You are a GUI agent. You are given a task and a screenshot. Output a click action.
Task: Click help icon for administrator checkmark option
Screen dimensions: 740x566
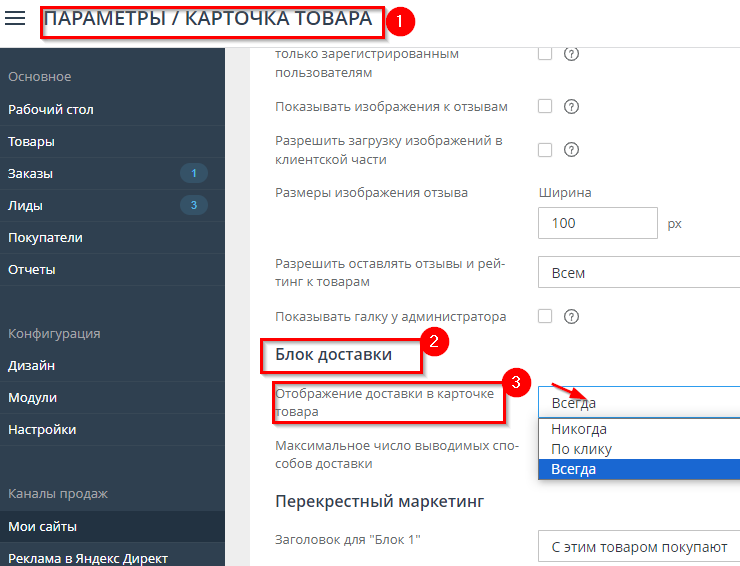572,317
